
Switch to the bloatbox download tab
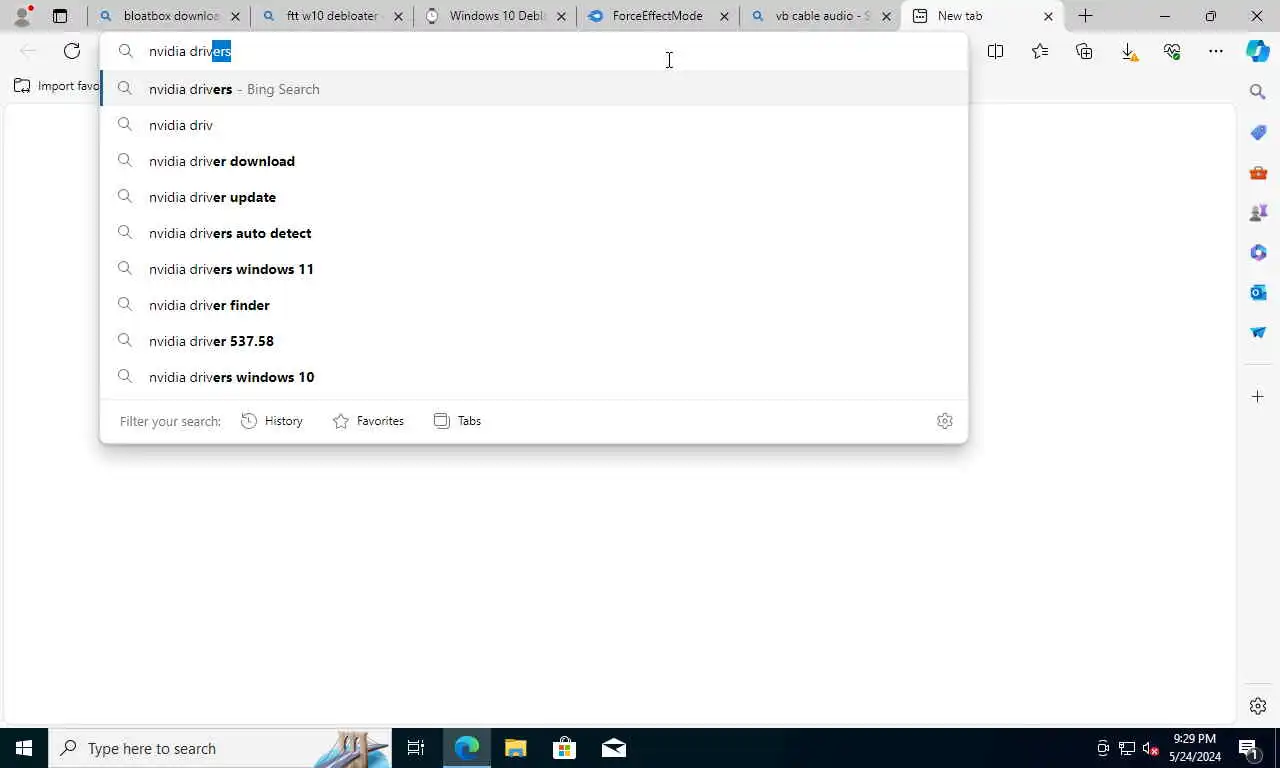click(168, 16)
